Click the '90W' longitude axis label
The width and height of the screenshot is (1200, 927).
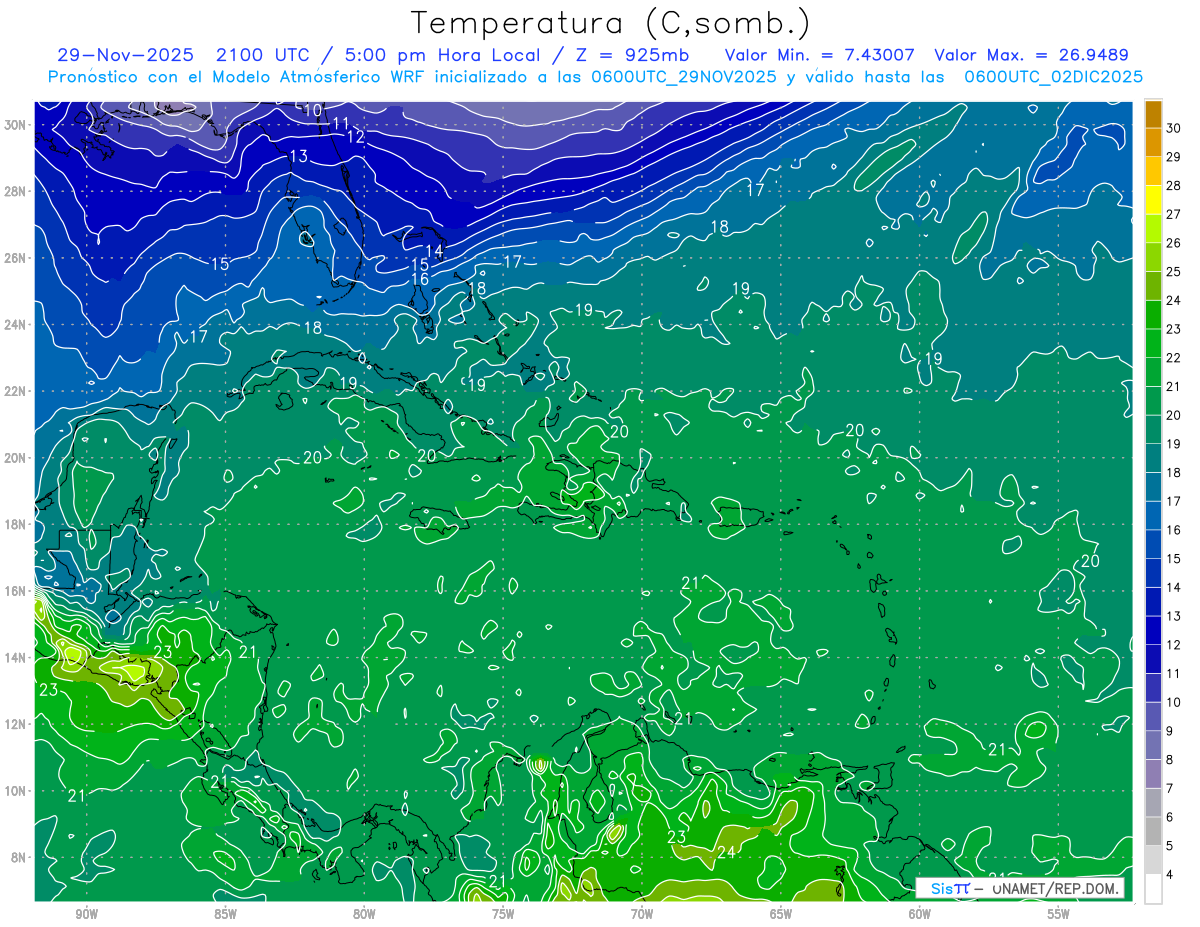86,914
